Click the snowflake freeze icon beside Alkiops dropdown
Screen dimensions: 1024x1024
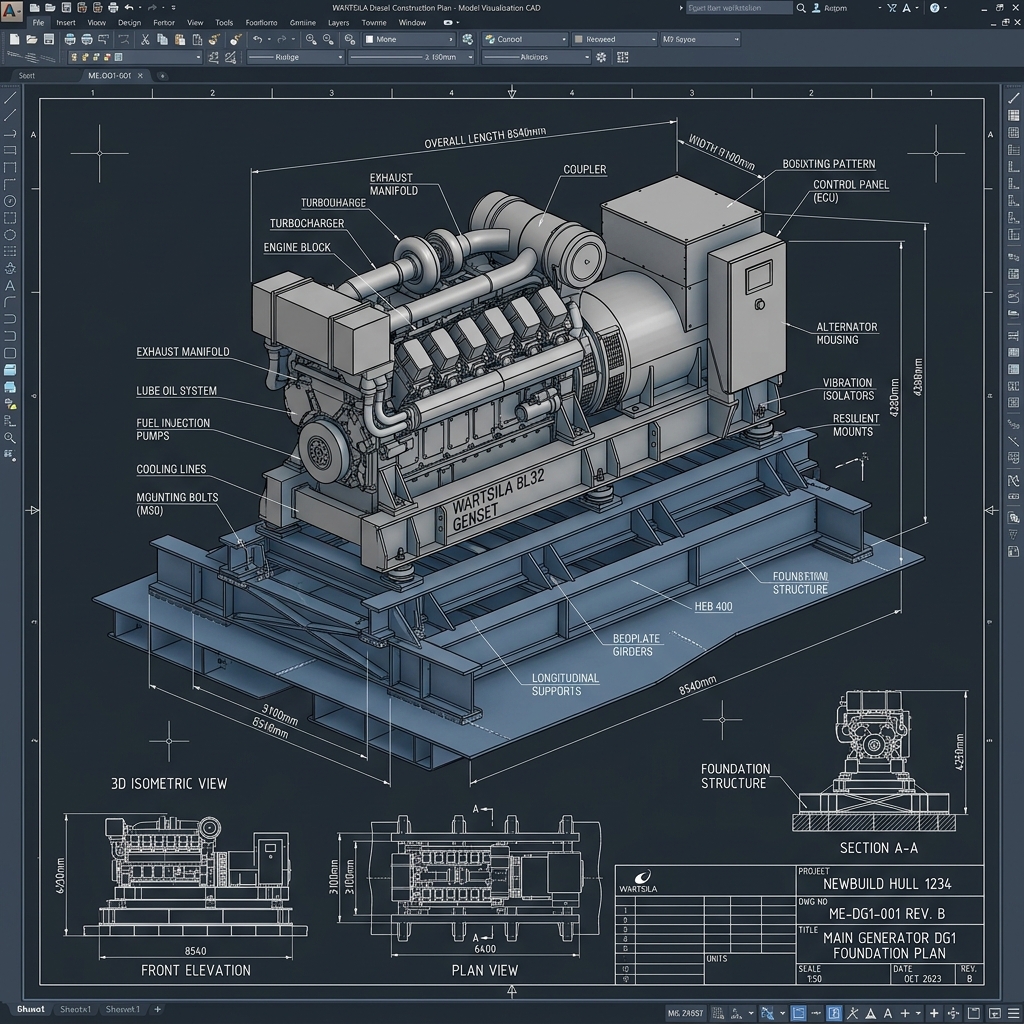coord(601,57)
